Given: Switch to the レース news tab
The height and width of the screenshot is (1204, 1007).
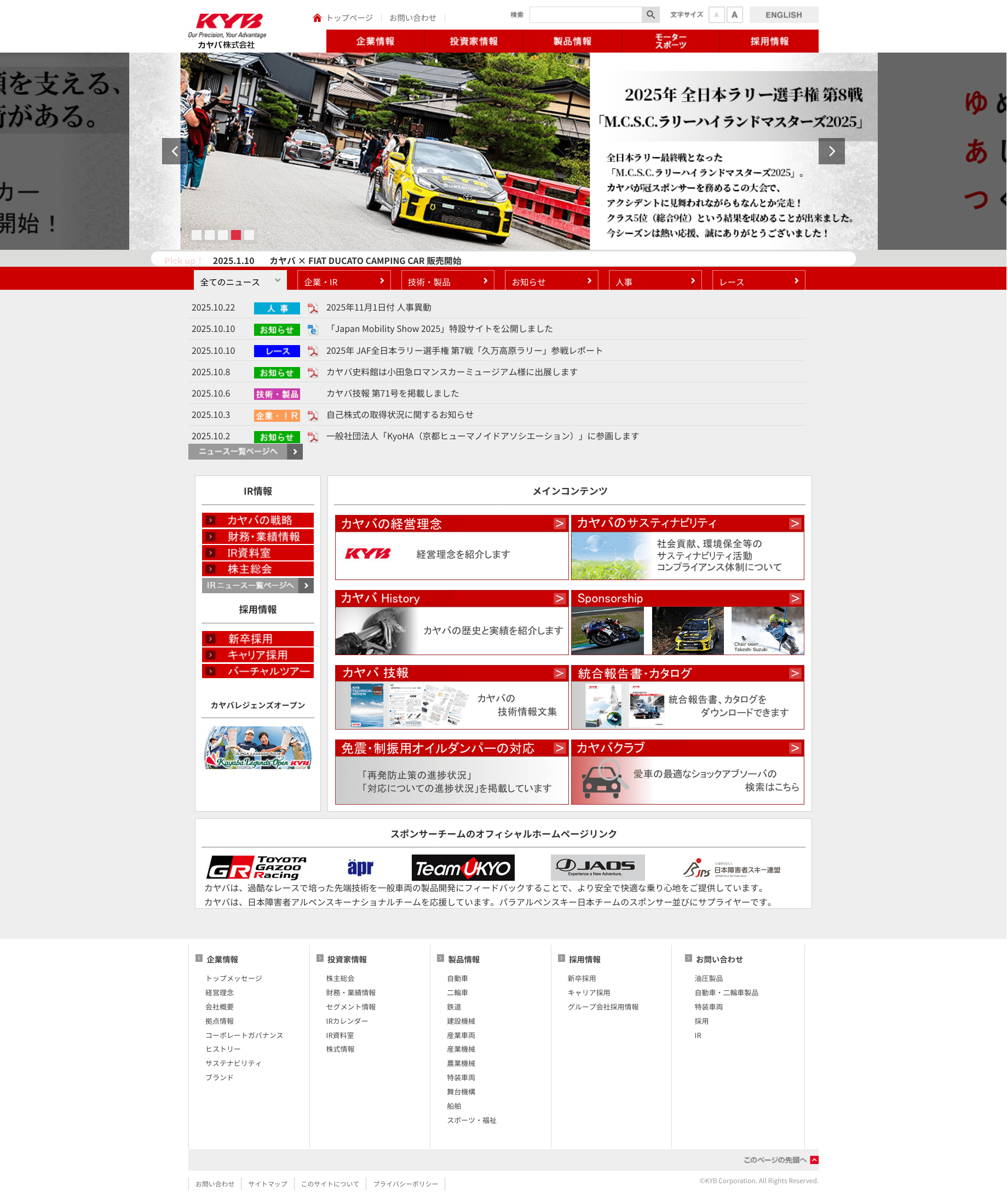Looking at the screenshot, I should [x=758, y=282].
